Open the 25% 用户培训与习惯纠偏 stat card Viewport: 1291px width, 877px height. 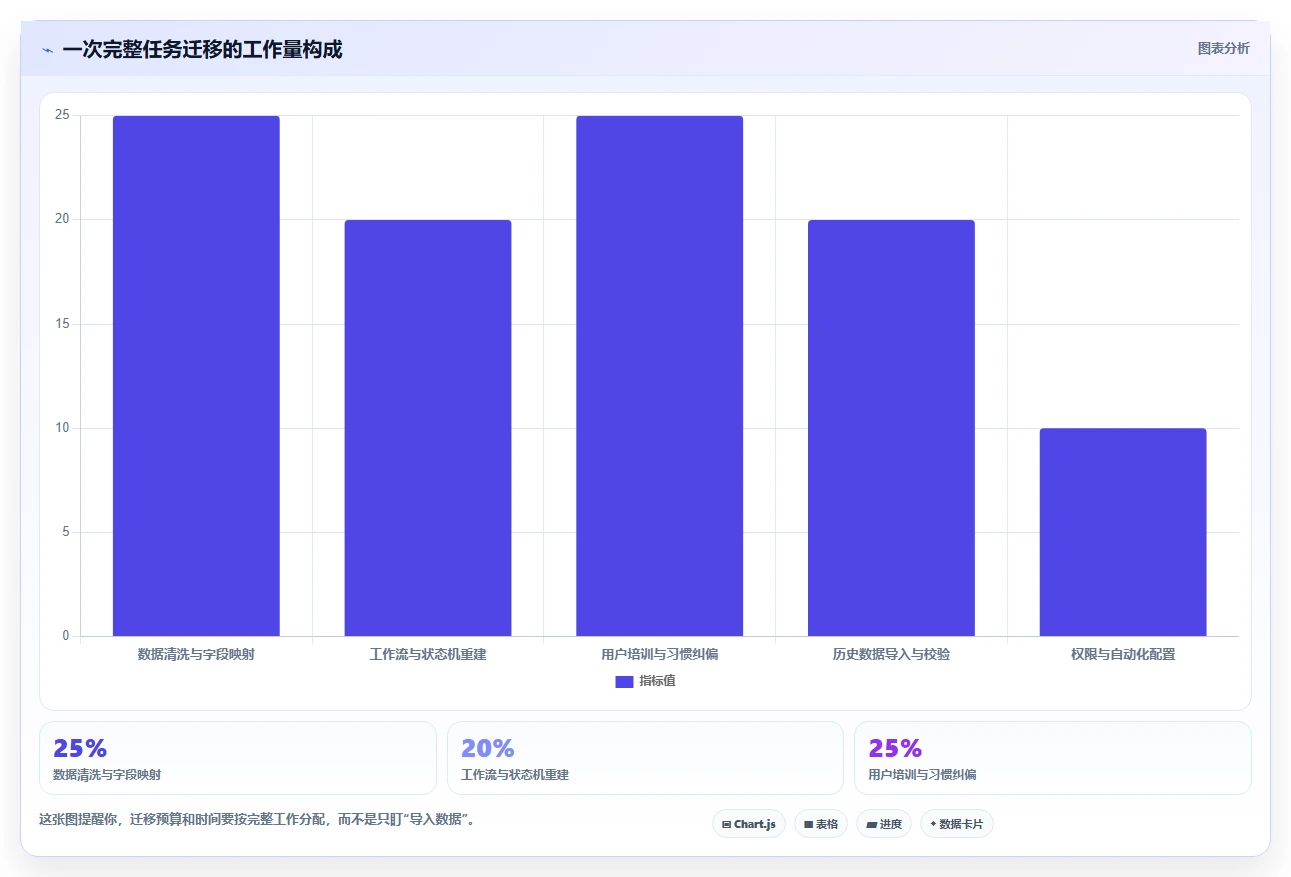click(1052, 758)
